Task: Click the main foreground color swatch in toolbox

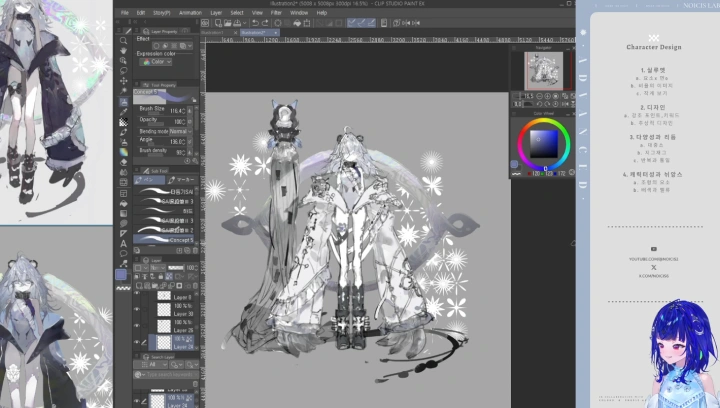Action: coord(121,274)
